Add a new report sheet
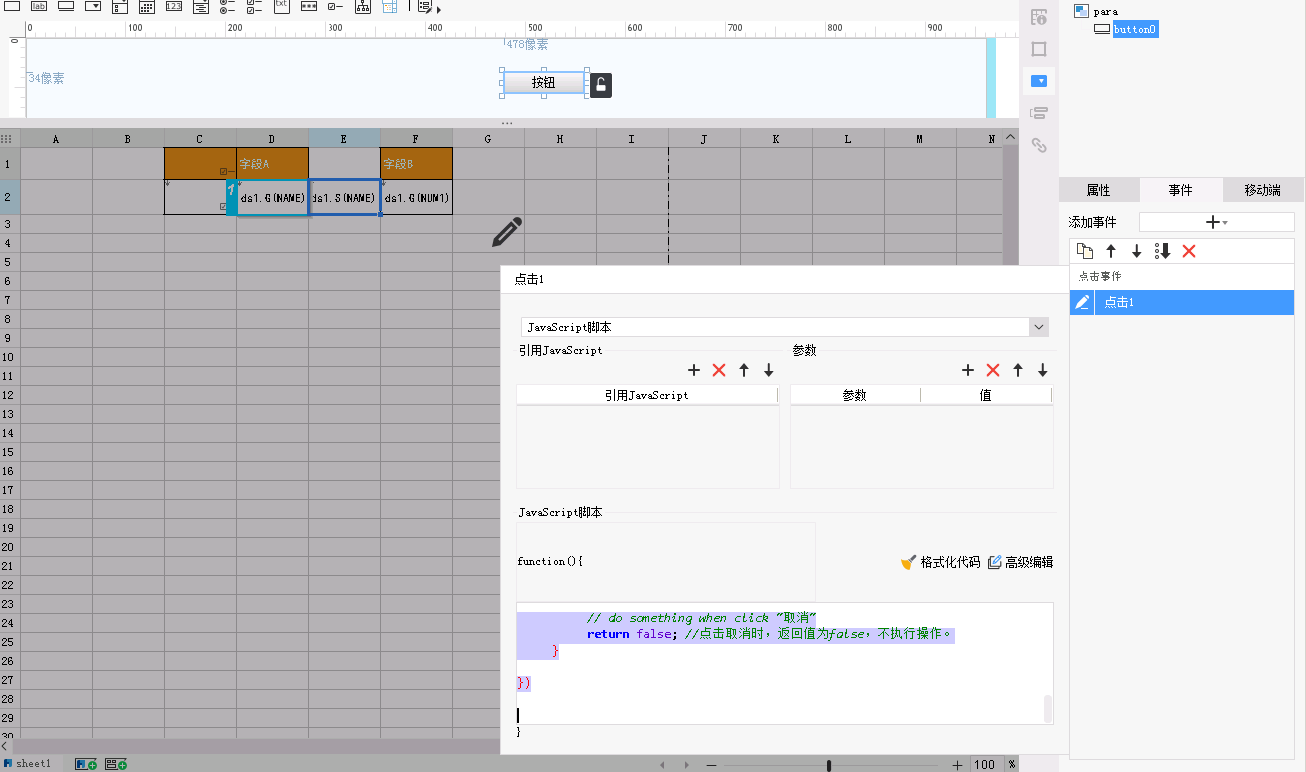This screenshot has width=1306, height=772. (x=86, y=764)
